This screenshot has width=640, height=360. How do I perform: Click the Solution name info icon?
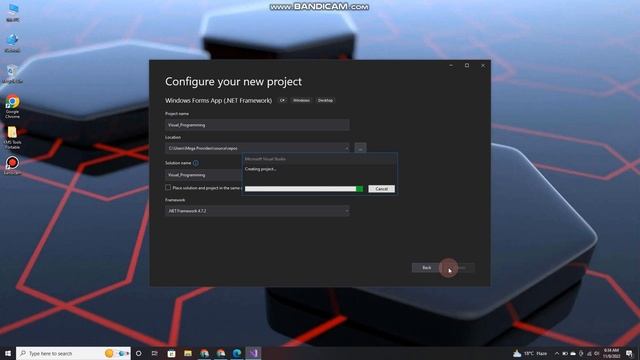pos(196,163)
